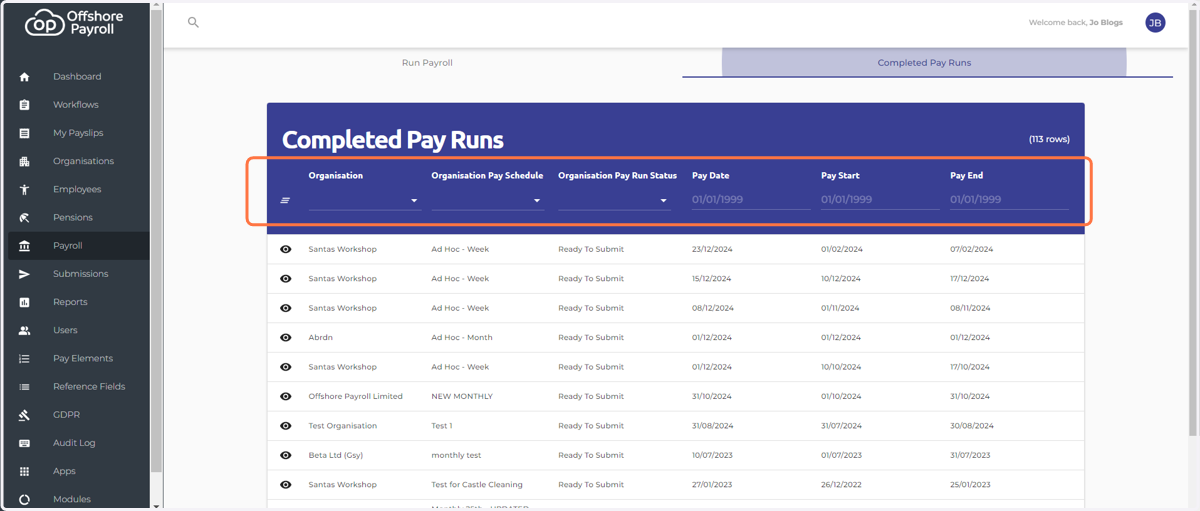Open the Workflows sidebar link
The image size is (1200, 511).
(x=76, y=105)
